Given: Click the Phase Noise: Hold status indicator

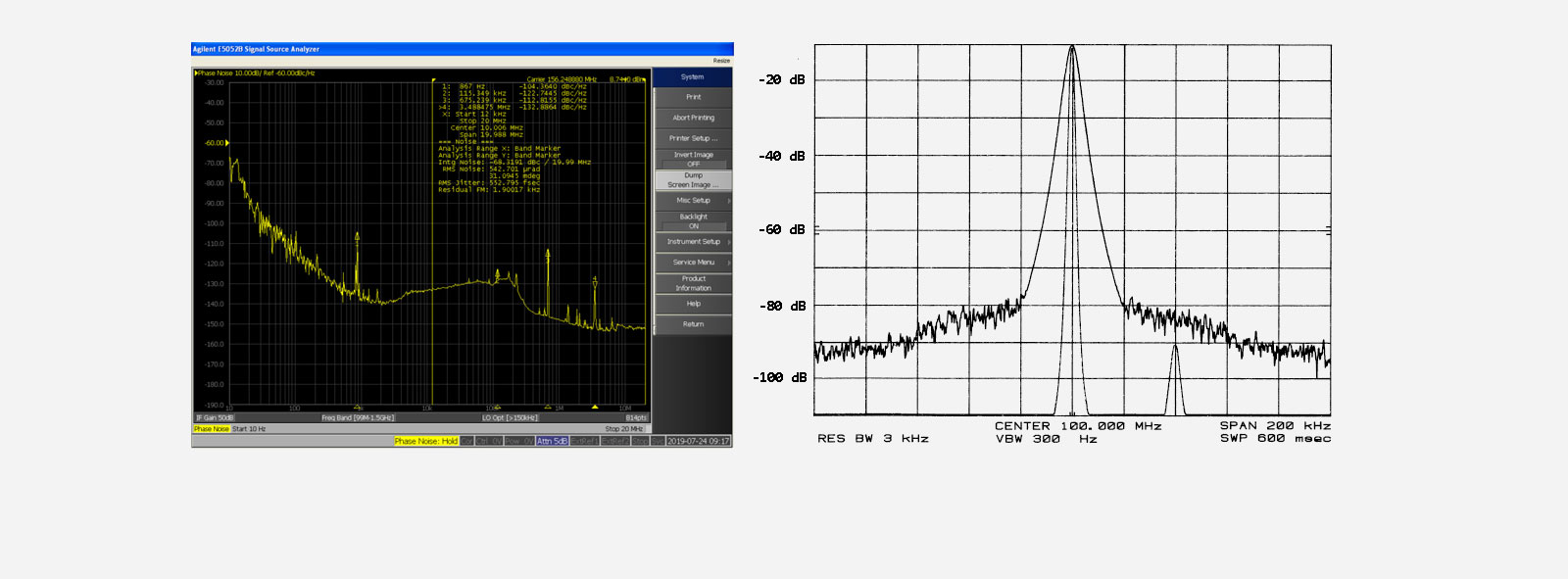Looking at the screenshot, I should pyautogui.click(x=426, y=441).
